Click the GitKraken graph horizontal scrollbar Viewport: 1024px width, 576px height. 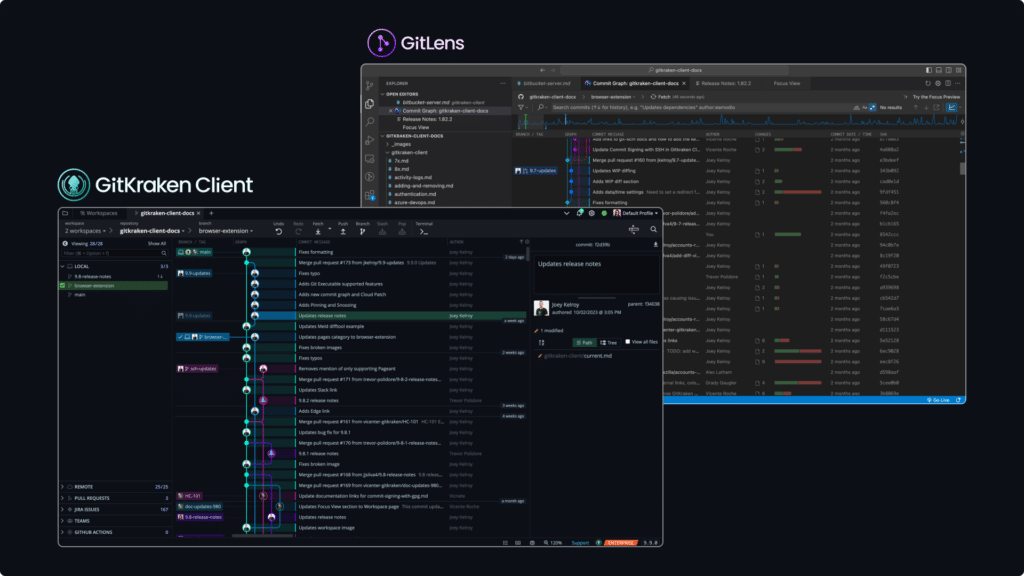[263, 536]
